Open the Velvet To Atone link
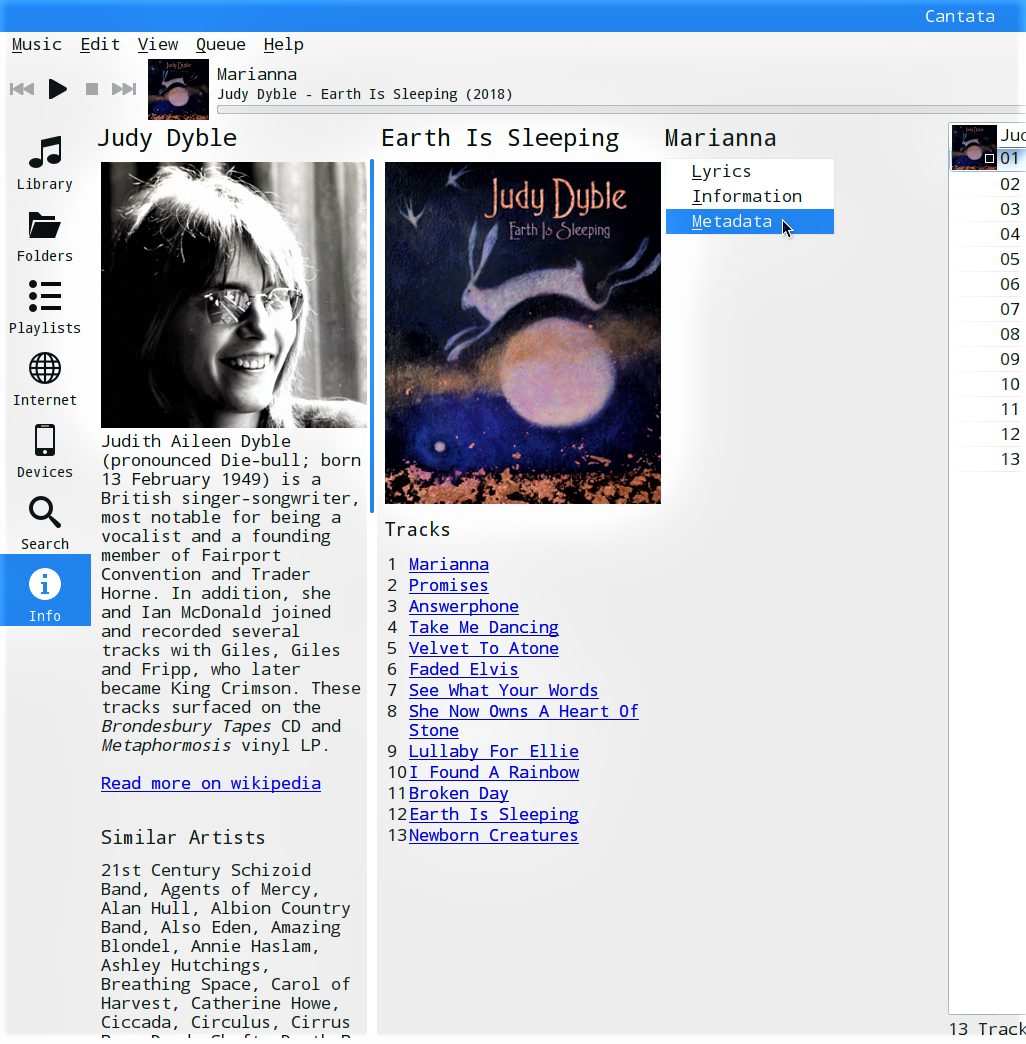This screenshot has height=1044, width=1026. [x=483, y=648]
